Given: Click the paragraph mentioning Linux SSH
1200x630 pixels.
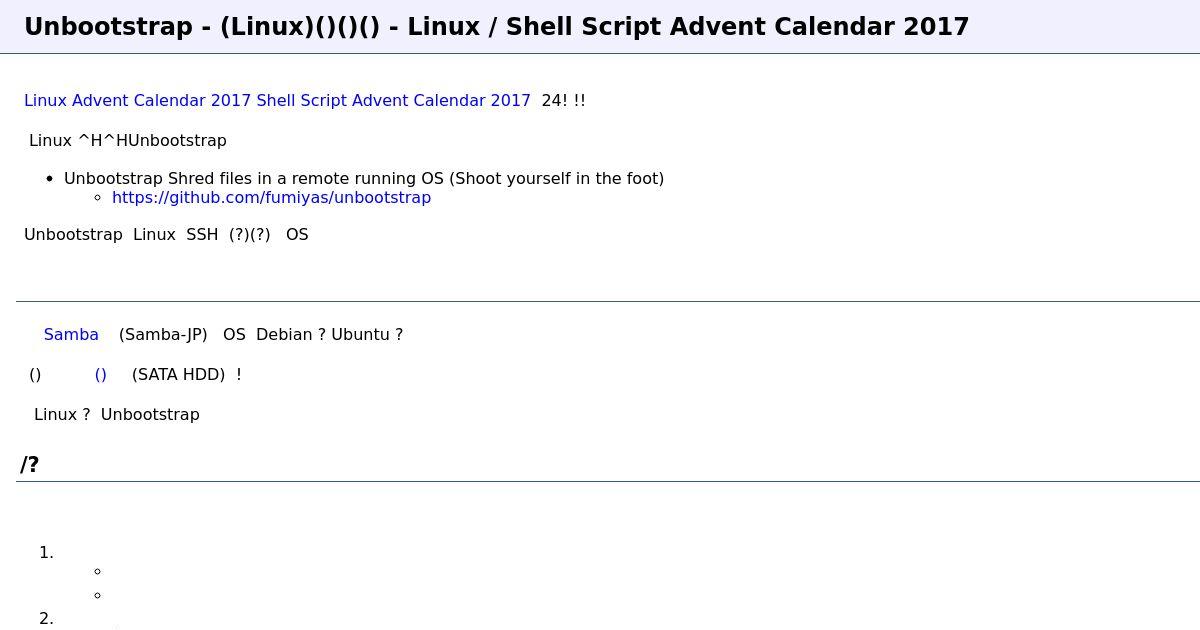Looking at the screenshot, I should [166, 235].
